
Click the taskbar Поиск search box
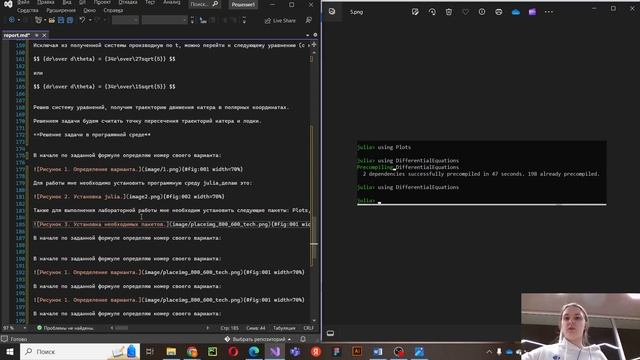tap(80, 351)
